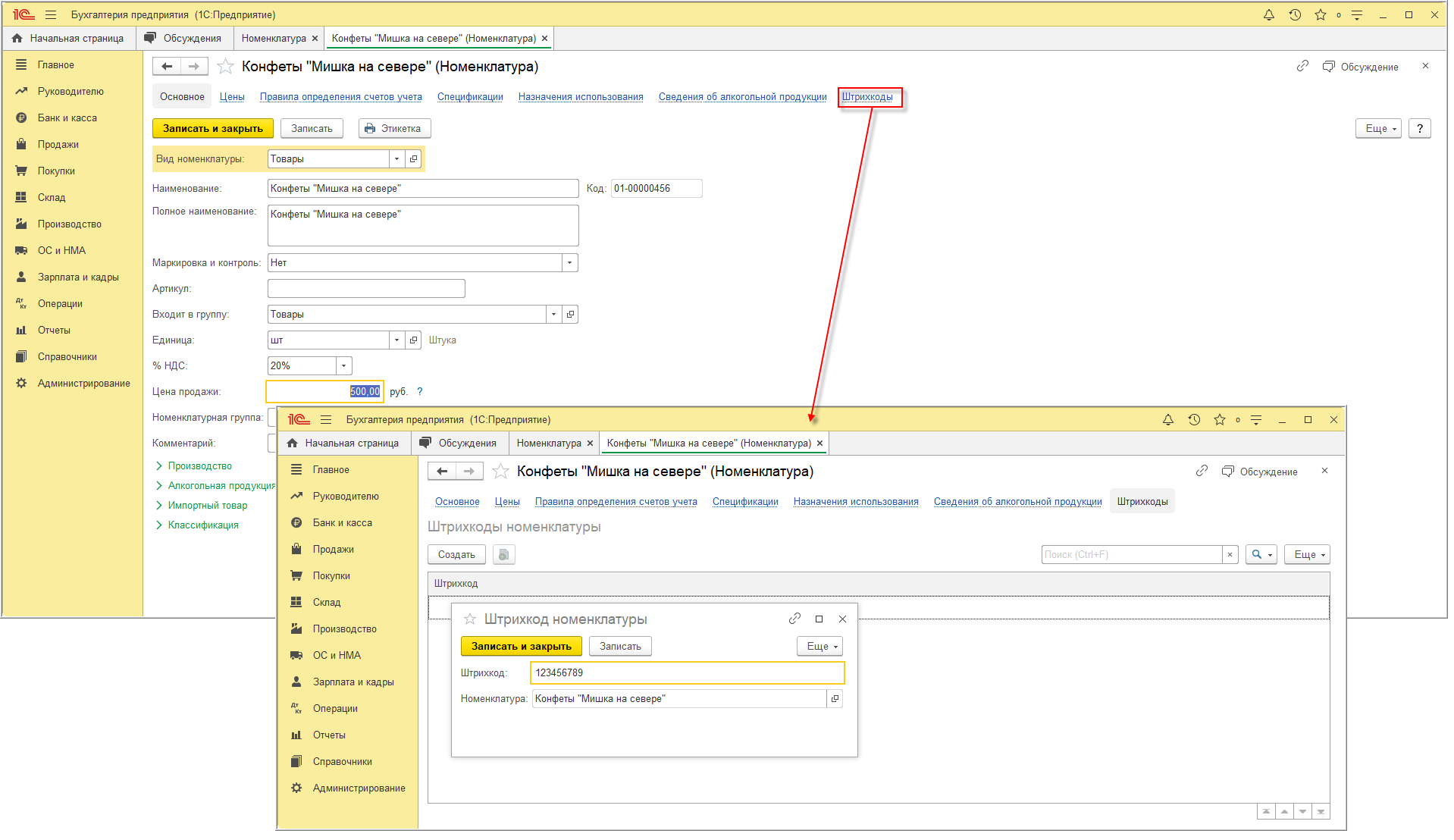The image size is (1454, 840).
Task: Open Номенклатура field open button in dialog
Action: pos(835,698)
